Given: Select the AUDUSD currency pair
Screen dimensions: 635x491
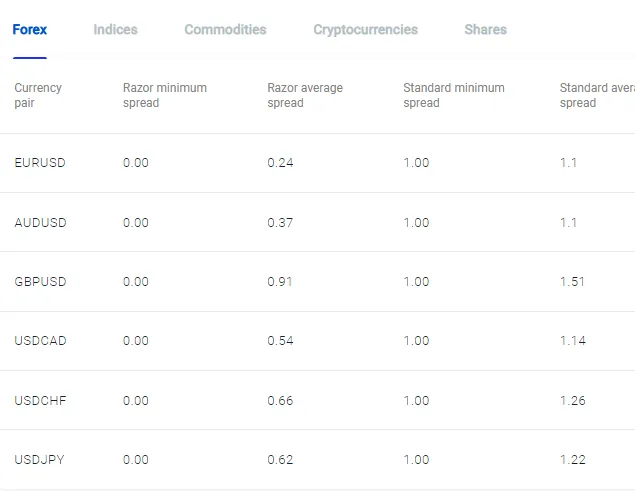Looking at the screenshot, I should point(41,223).
